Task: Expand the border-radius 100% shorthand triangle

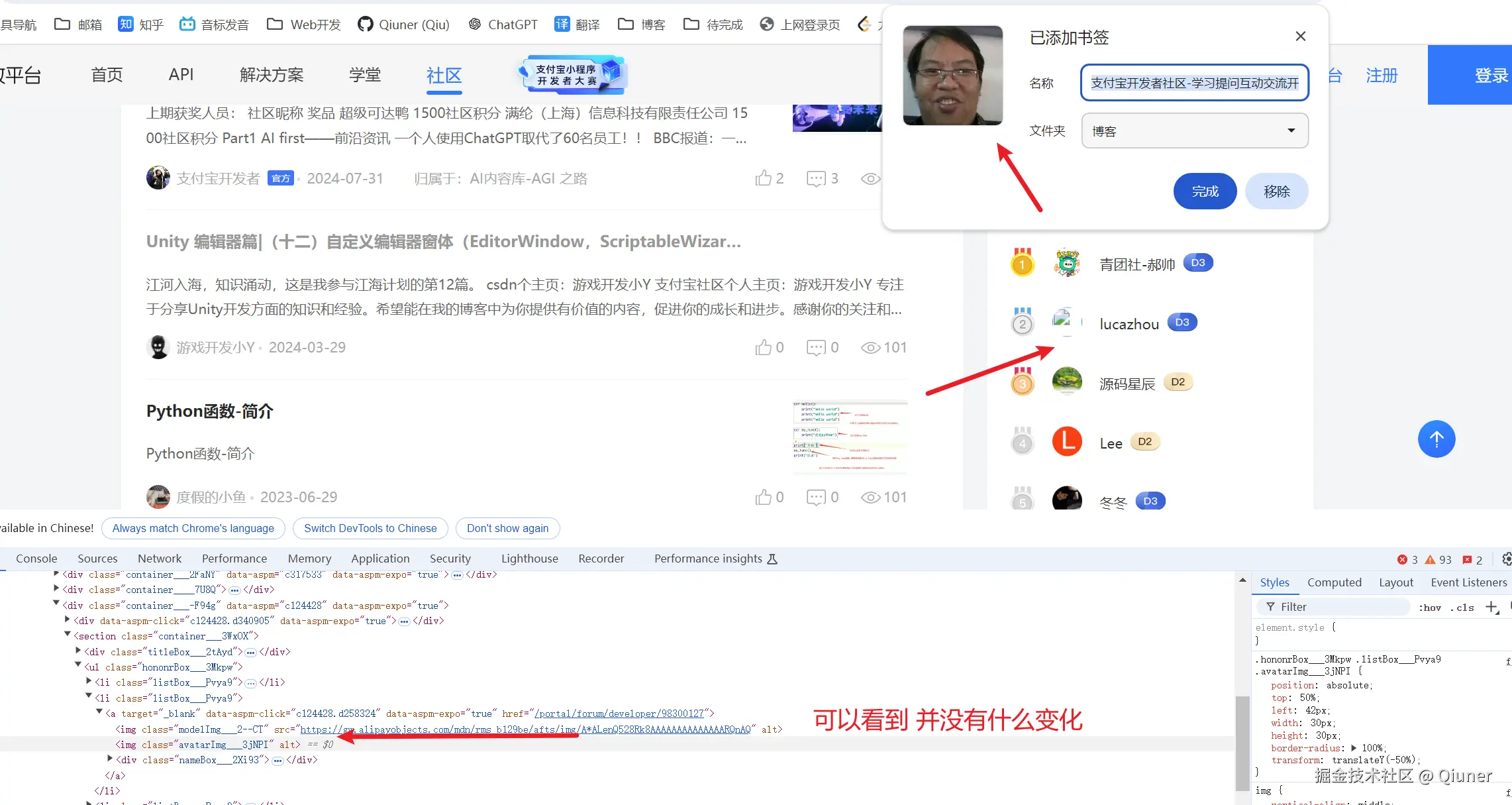Action: coord(1354,748)
